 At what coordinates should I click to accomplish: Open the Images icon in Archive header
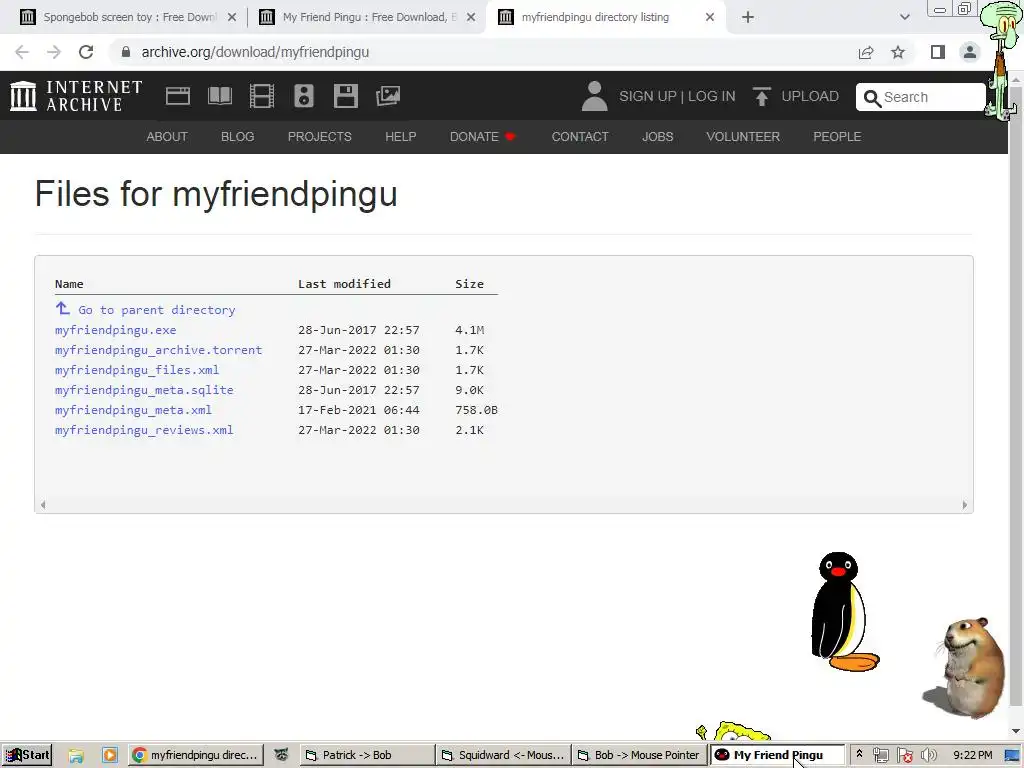(x=388, y=96)
